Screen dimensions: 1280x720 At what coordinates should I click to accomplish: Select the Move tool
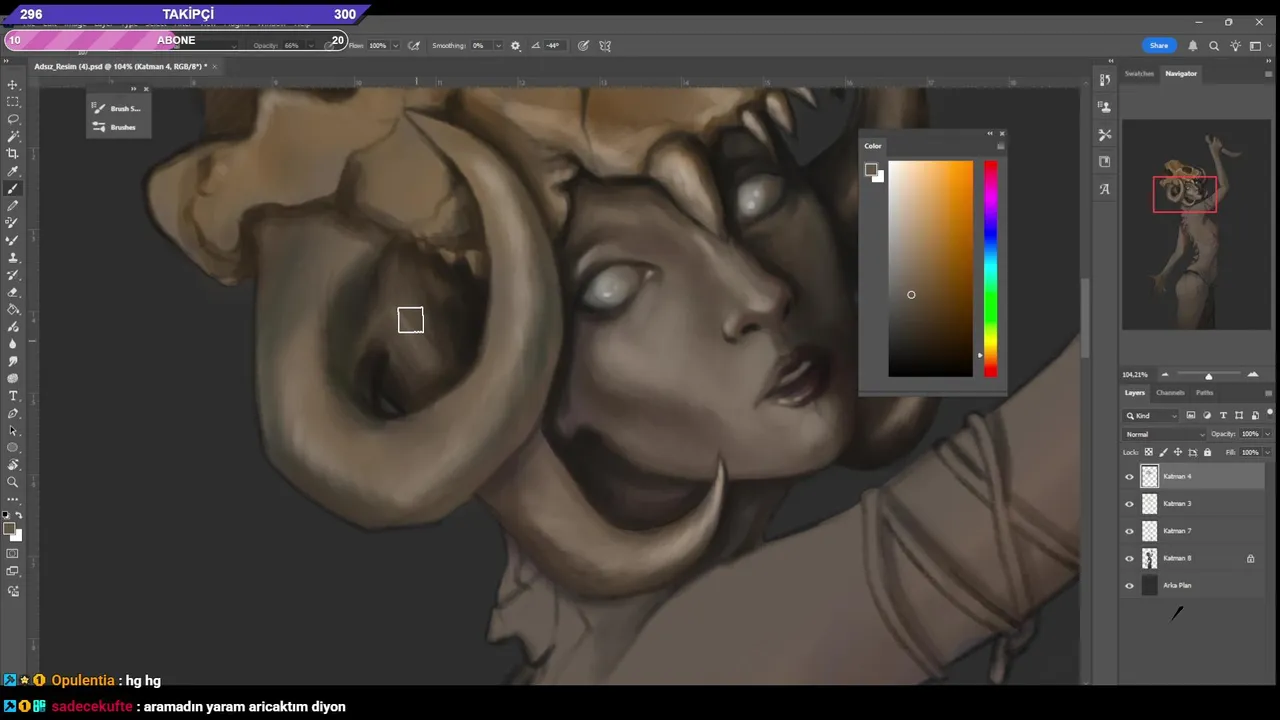[x=13, y=85]
